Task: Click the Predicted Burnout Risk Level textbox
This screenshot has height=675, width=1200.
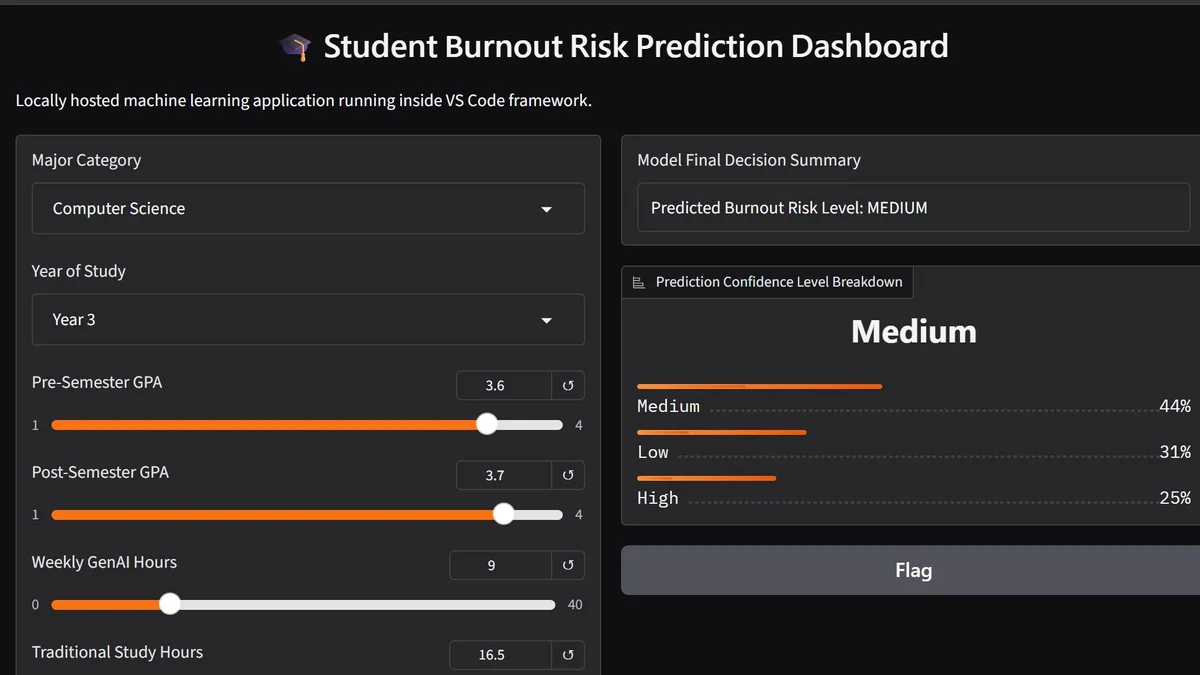Action: 913,208
